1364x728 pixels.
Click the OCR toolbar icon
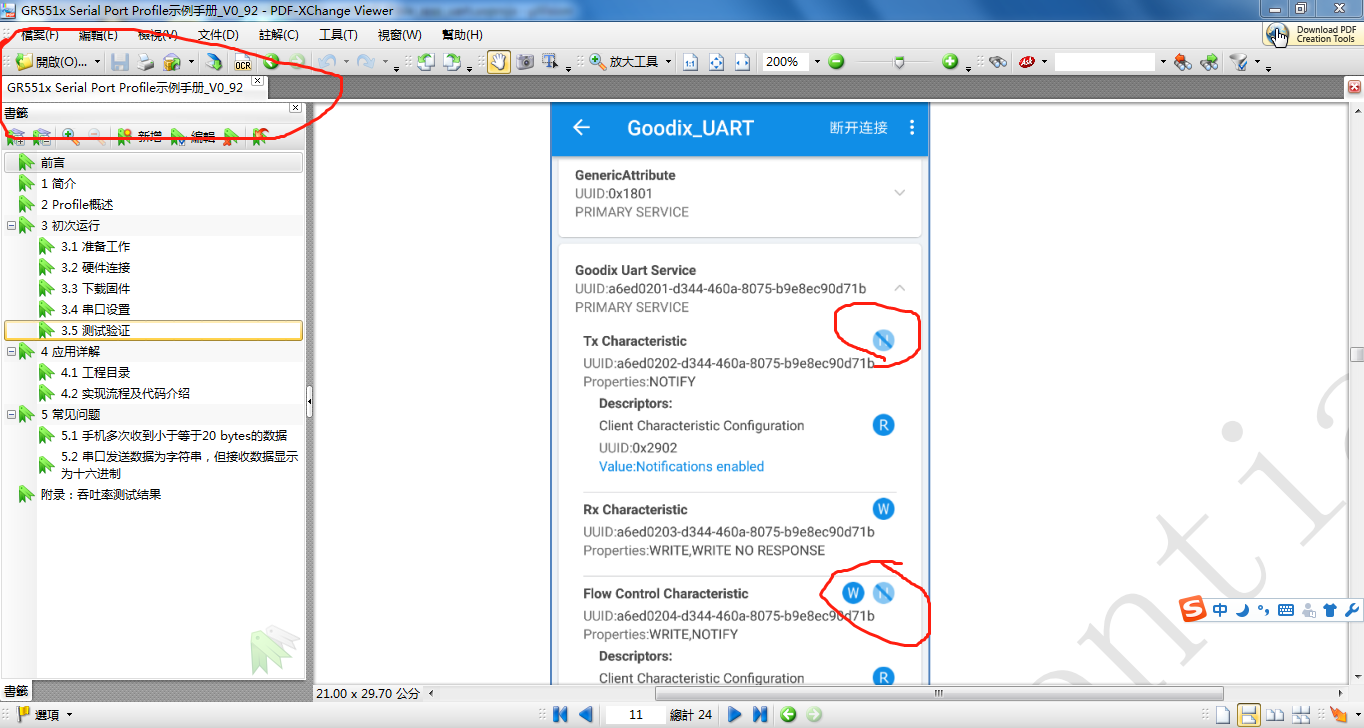click(x=243, y=63)
